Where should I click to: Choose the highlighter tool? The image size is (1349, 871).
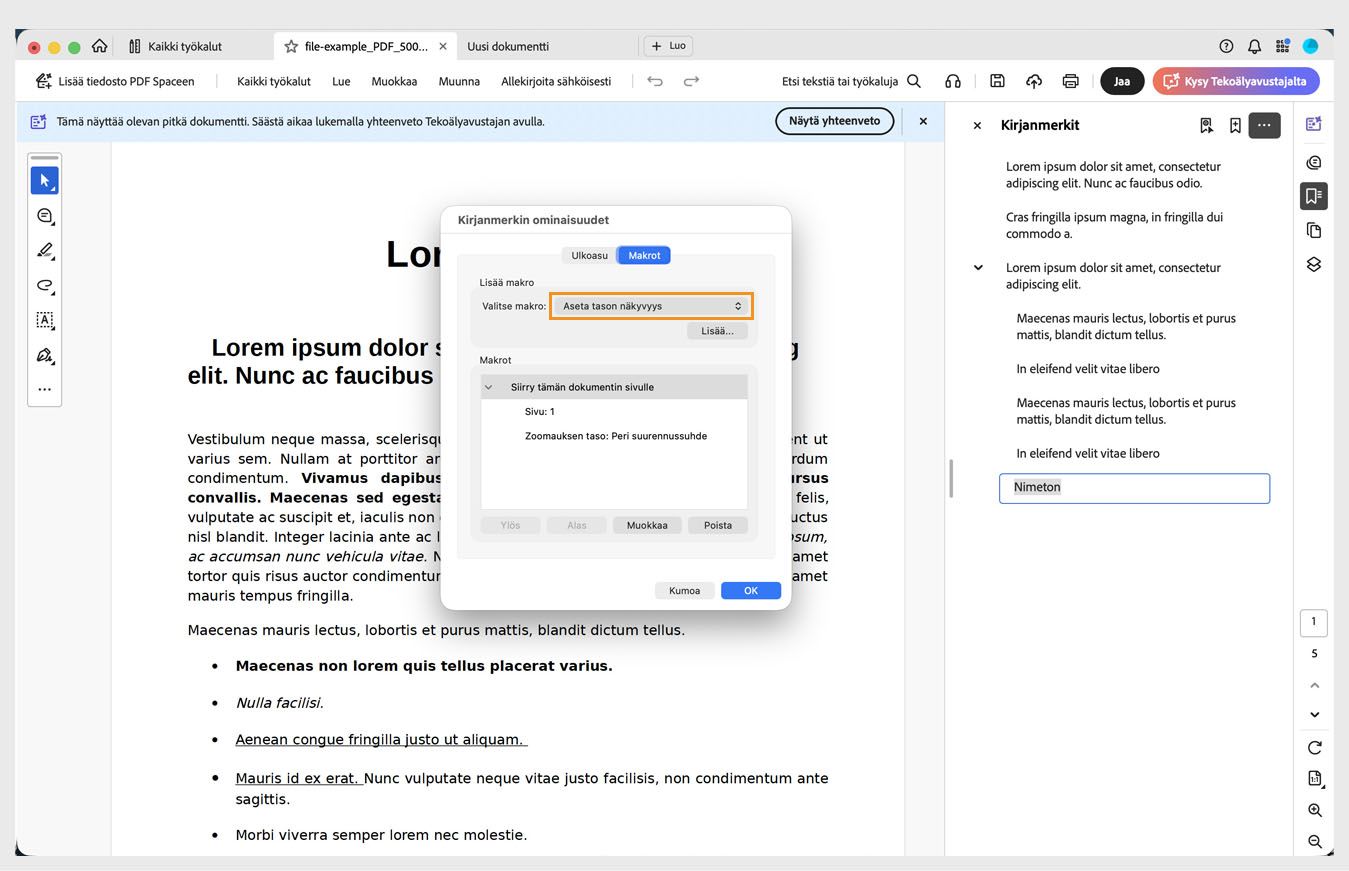coord(45,251)
